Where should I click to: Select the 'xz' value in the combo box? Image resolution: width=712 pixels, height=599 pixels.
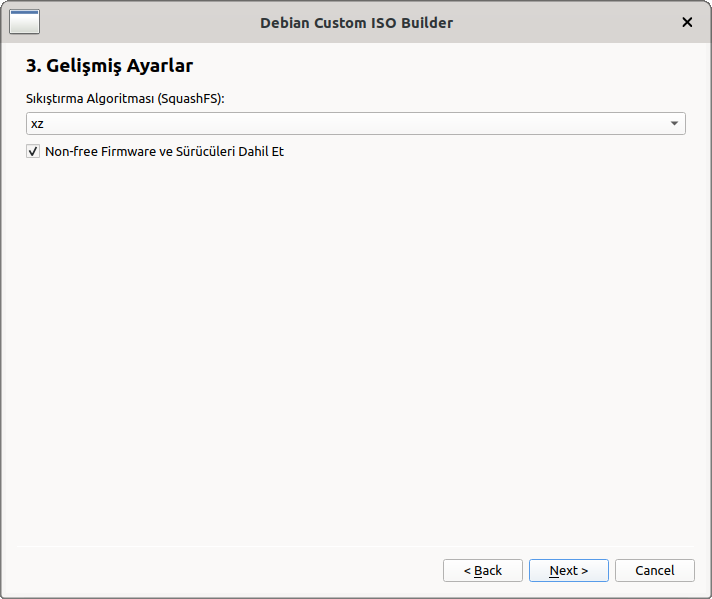pos(38,124)
